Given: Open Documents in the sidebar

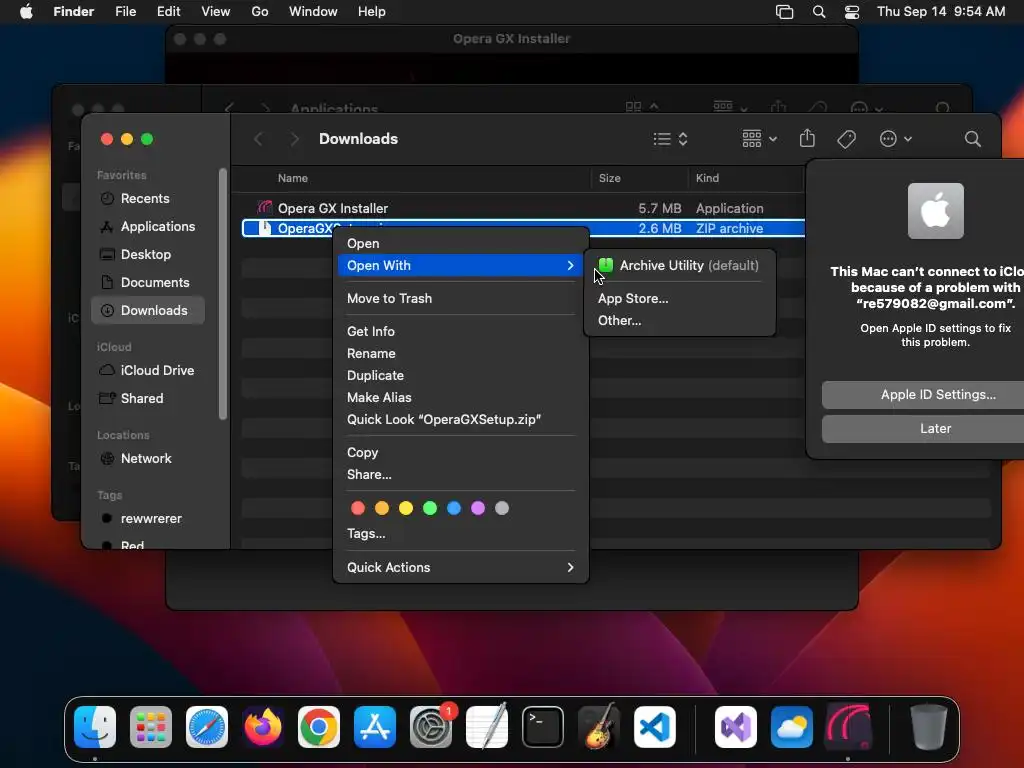Looking at the screenshot, I should pyautogui.click(x=148, y=283).
